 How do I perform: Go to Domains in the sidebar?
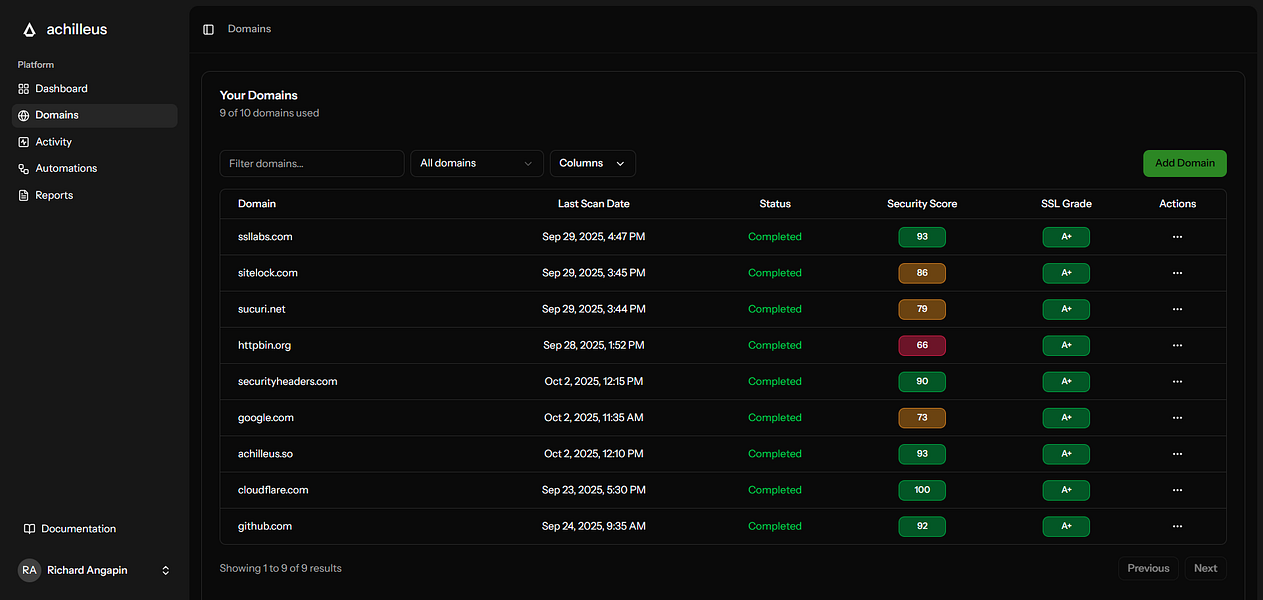pos(94,115)
